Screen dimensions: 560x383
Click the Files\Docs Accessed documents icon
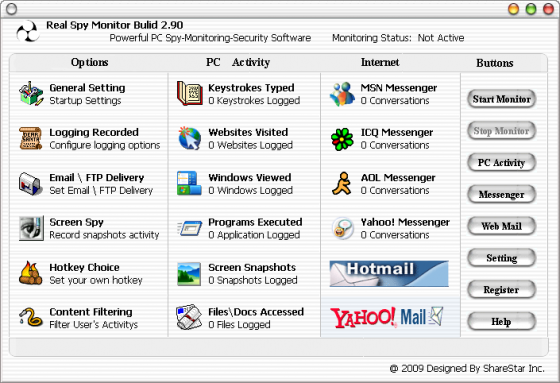point(189,317)
